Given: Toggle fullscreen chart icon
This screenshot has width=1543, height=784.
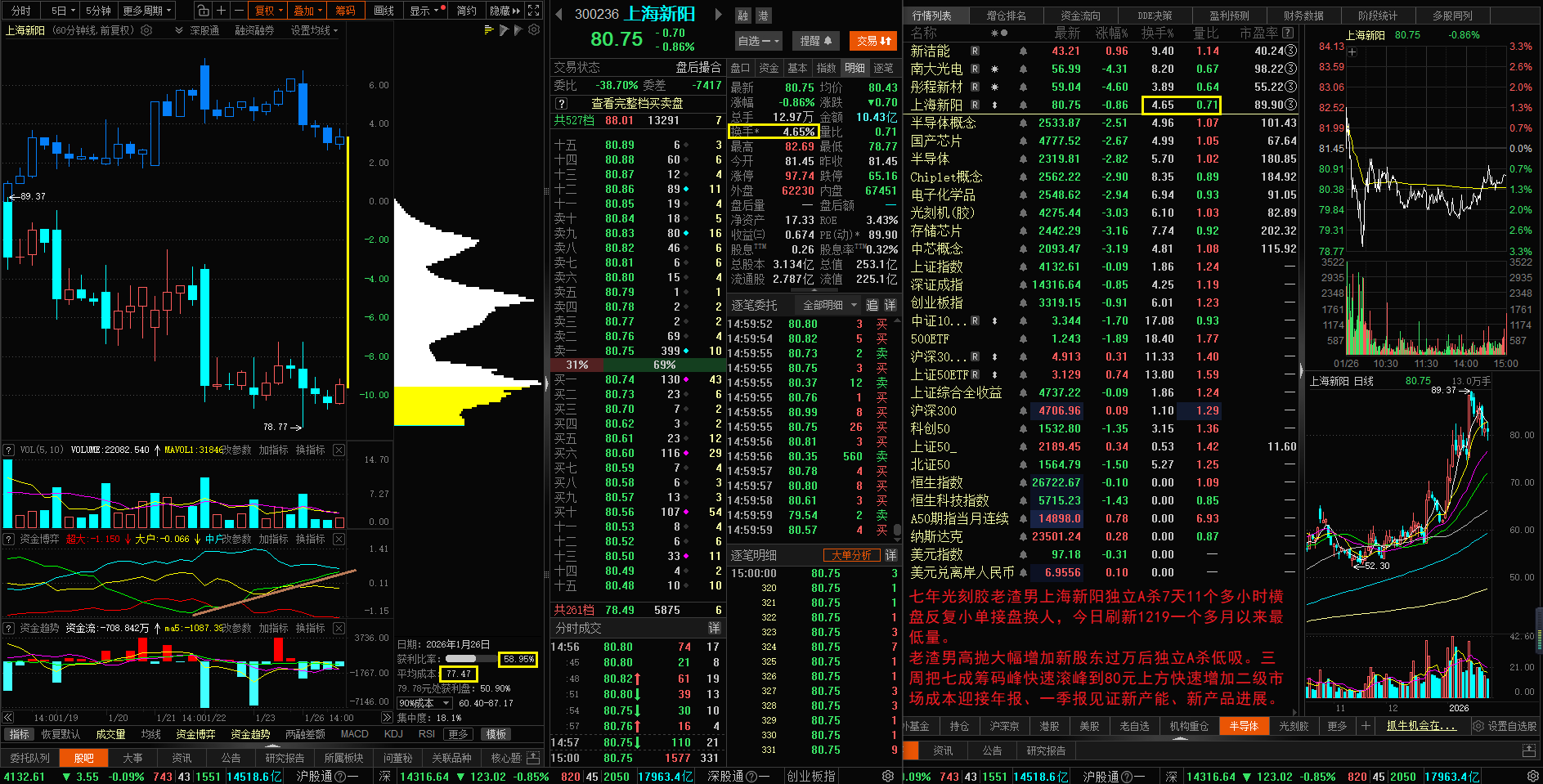Looking at the screenshot, I should [534, 11].
